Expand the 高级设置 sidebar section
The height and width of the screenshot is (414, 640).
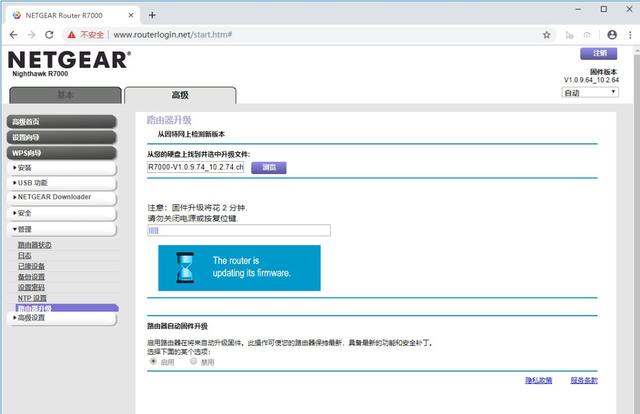click(x=62, y=318)
